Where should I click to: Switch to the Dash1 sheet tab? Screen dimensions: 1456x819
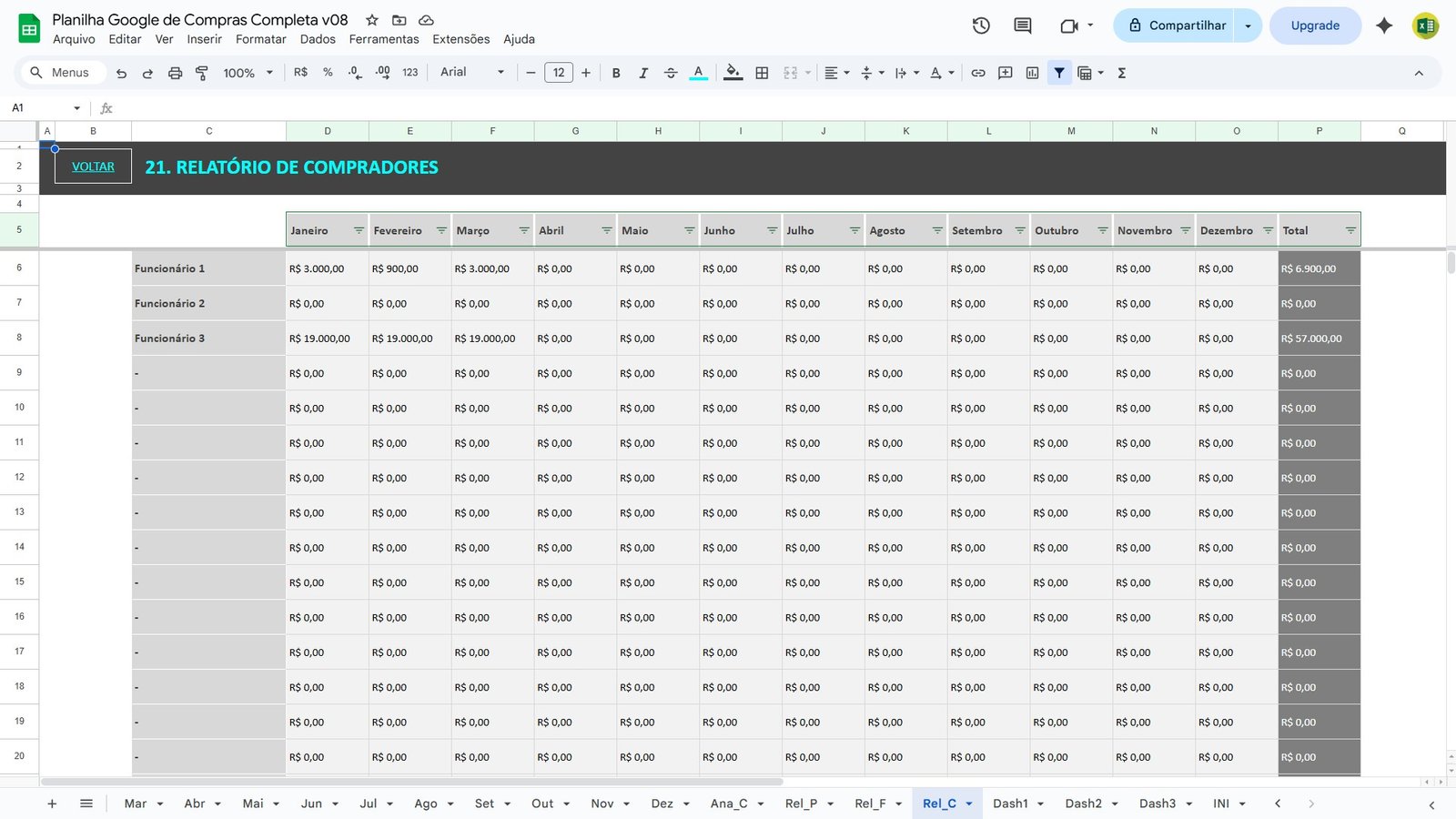pos(1012,804)
